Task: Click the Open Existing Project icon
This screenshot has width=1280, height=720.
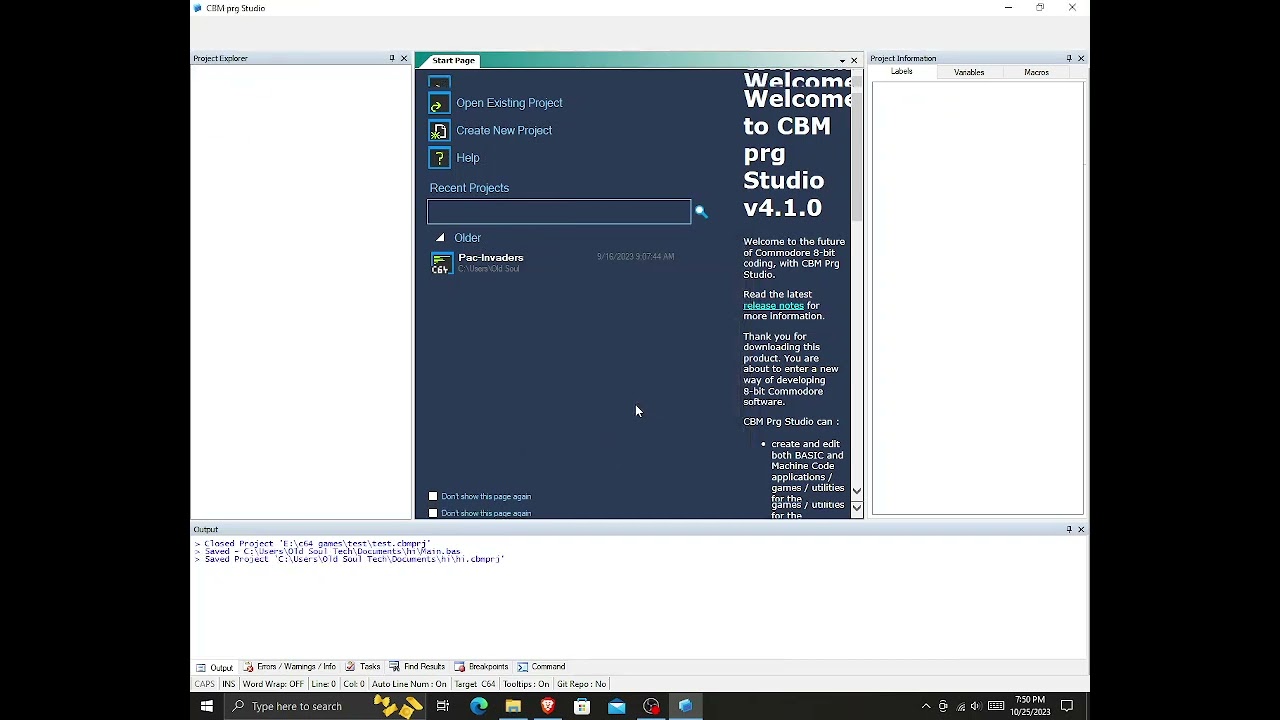Action: pos(439,103)
